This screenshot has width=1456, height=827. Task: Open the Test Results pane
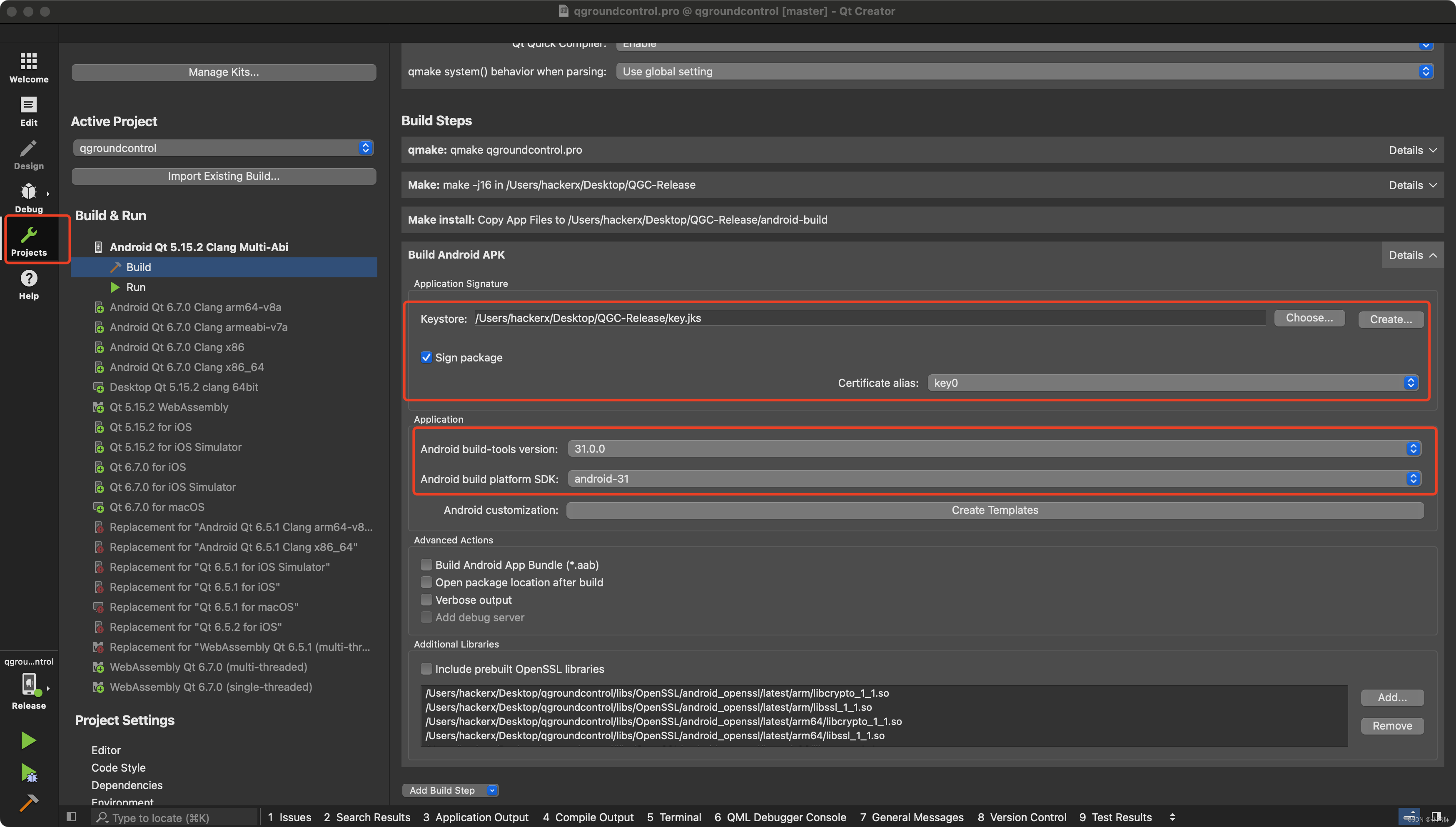click(x=1116, y=817)
